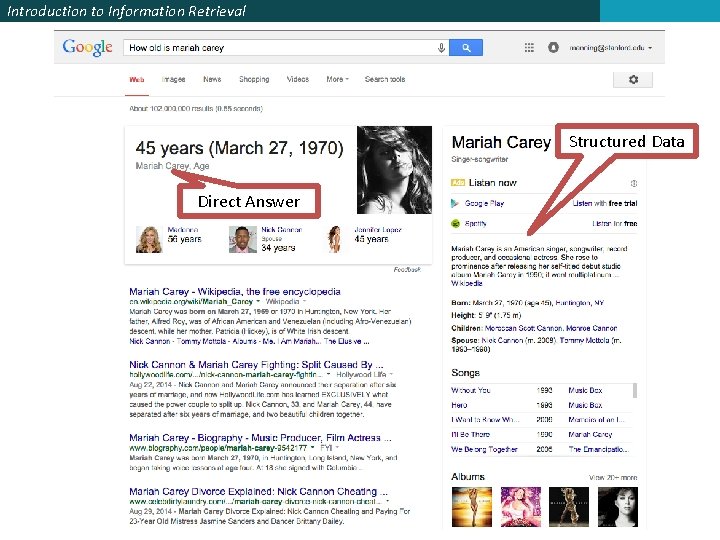Click the Madonna photo thumbnail
This screenshot has width=720, height=540.
tap(149, 239)
